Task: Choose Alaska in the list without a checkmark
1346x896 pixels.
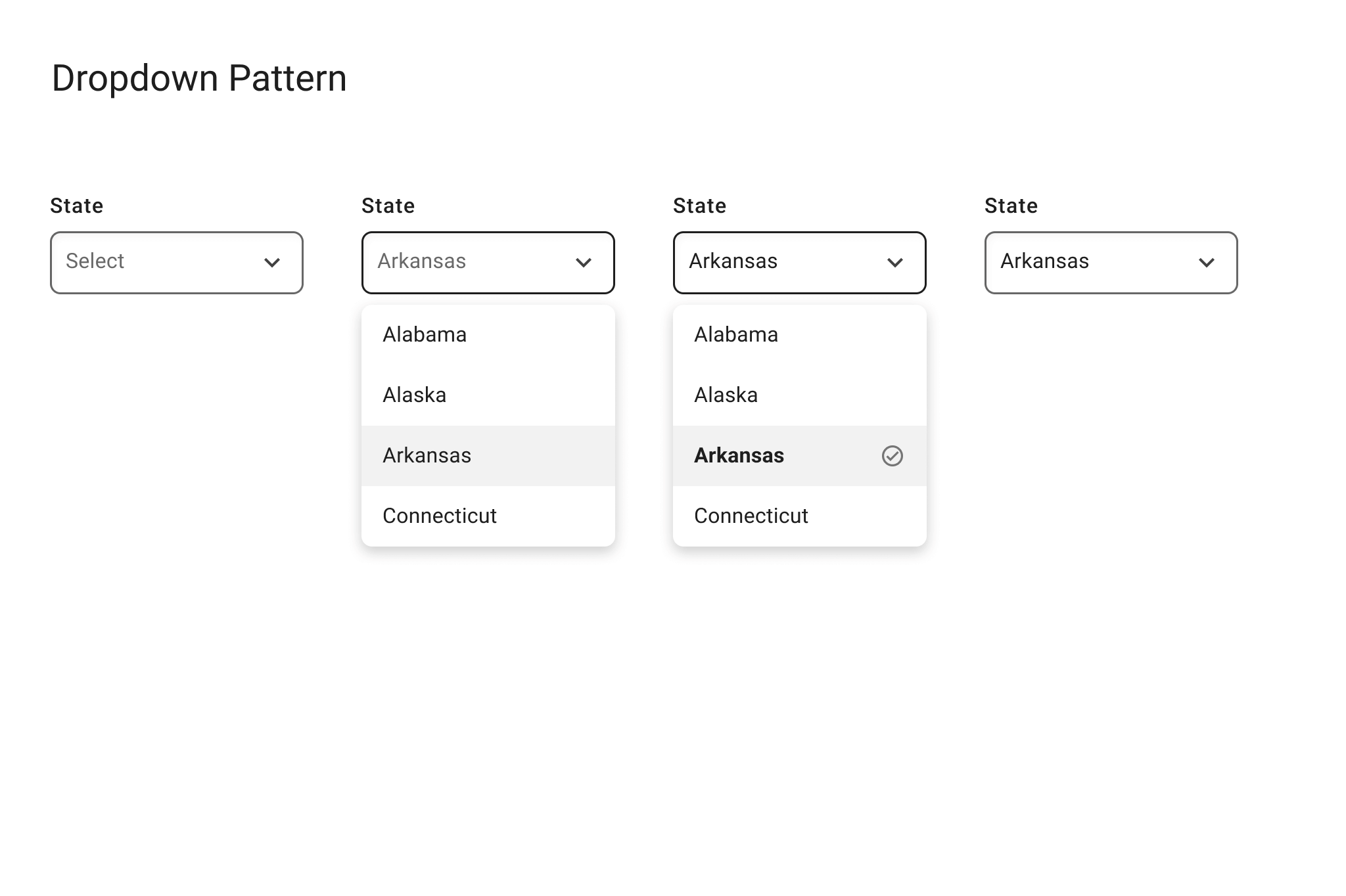Action: [415, 395]
